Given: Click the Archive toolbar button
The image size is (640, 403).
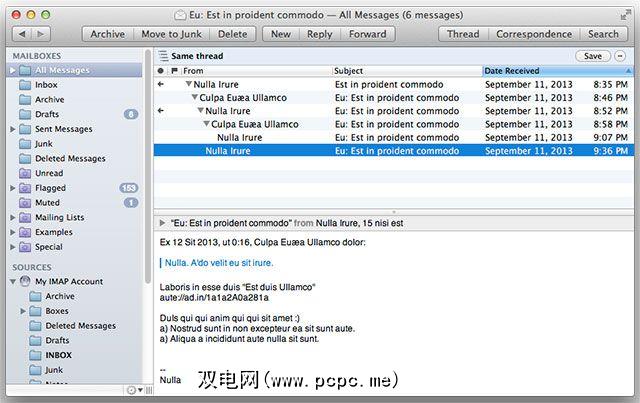Looking at the screenshot, I should pyautogui.click(x=108, y=34).
